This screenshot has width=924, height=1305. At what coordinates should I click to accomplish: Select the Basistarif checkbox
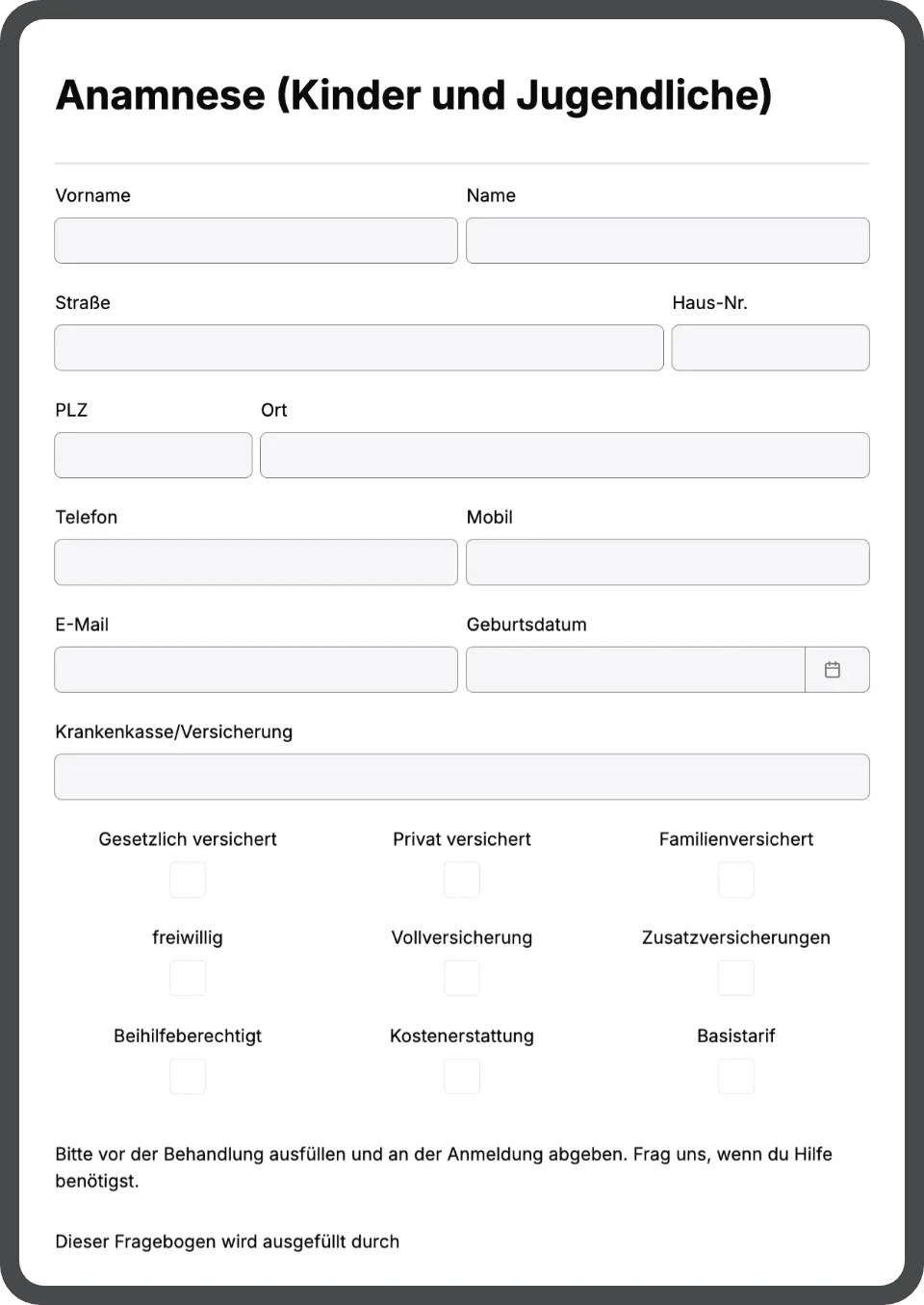(x=736, y=1076)
